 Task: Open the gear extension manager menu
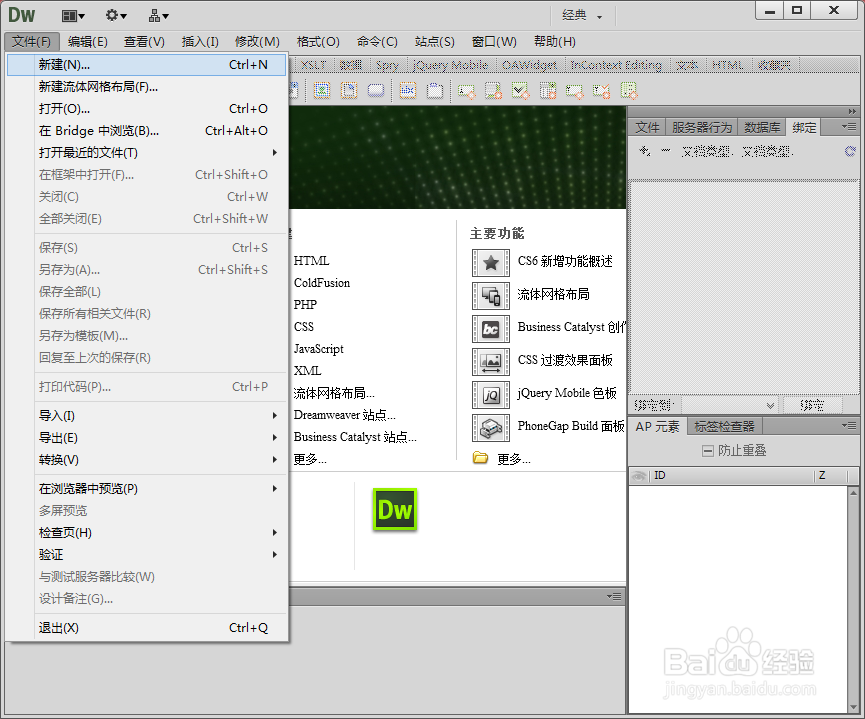[116, 15]
